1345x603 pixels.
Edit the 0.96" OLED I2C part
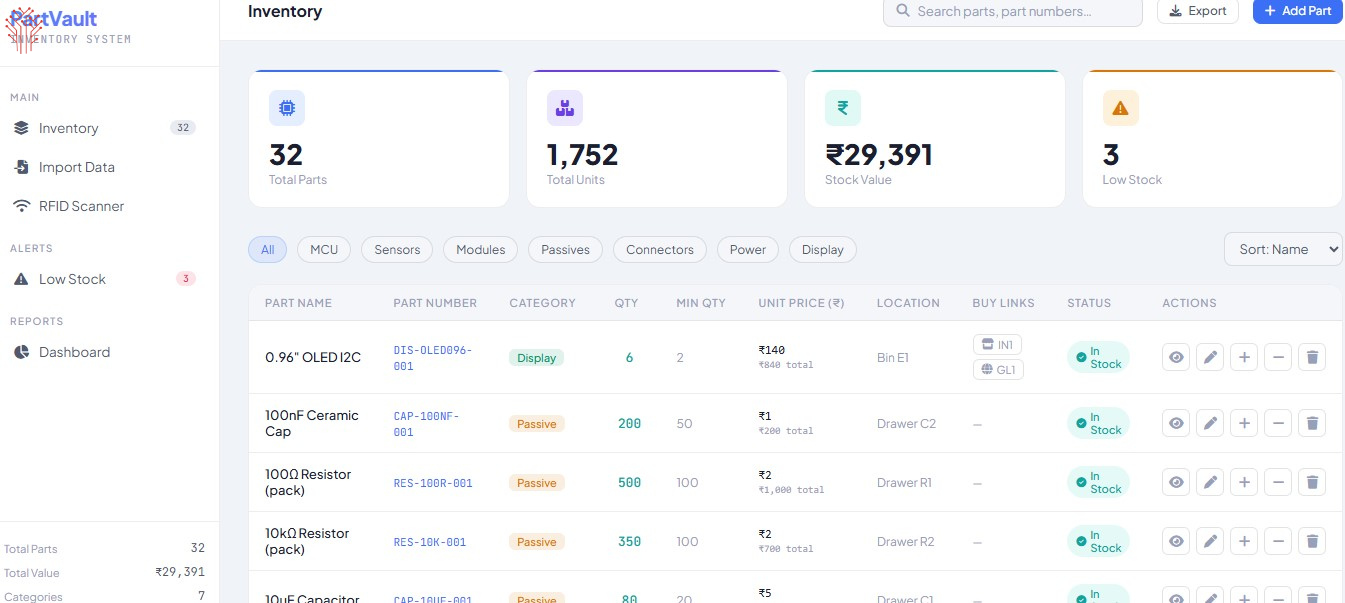click(1210, 357)
